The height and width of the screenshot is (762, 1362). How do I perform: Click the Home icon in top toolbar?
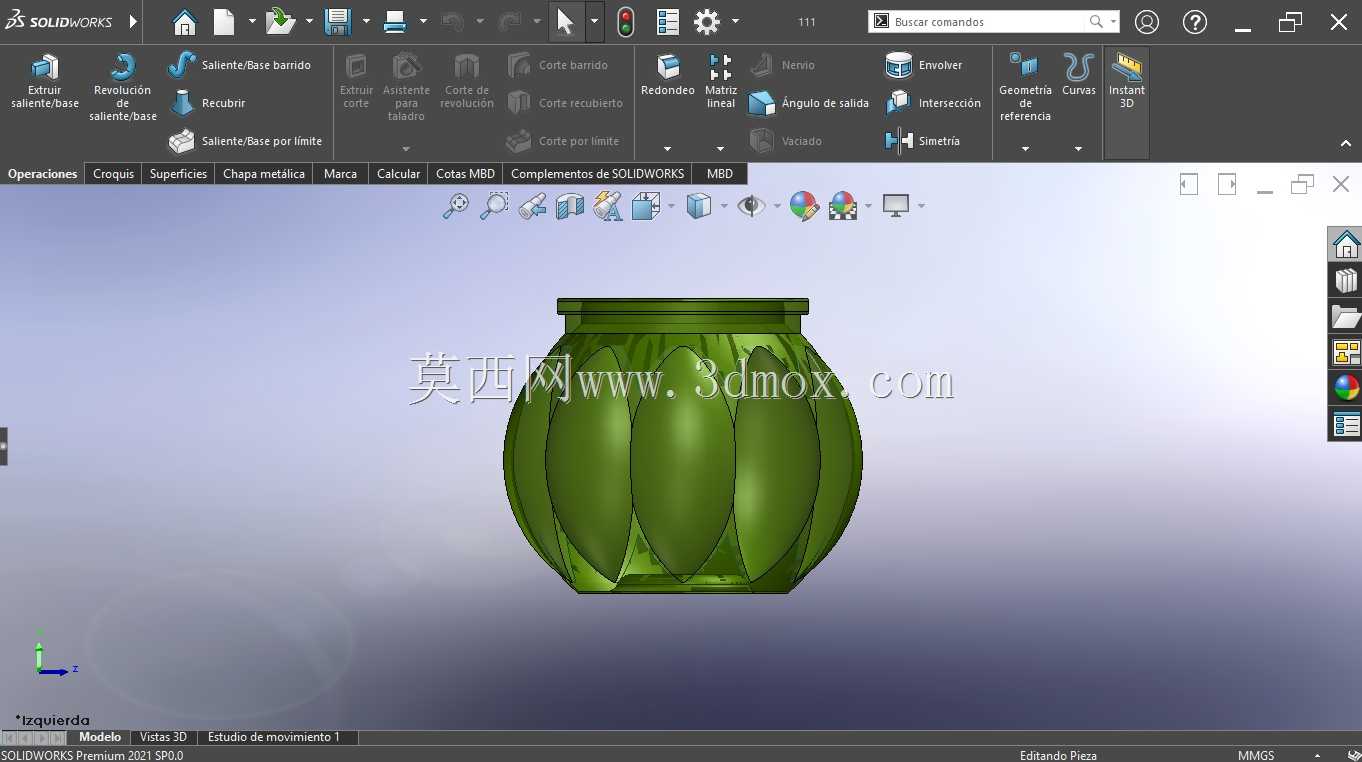[185, 22]
